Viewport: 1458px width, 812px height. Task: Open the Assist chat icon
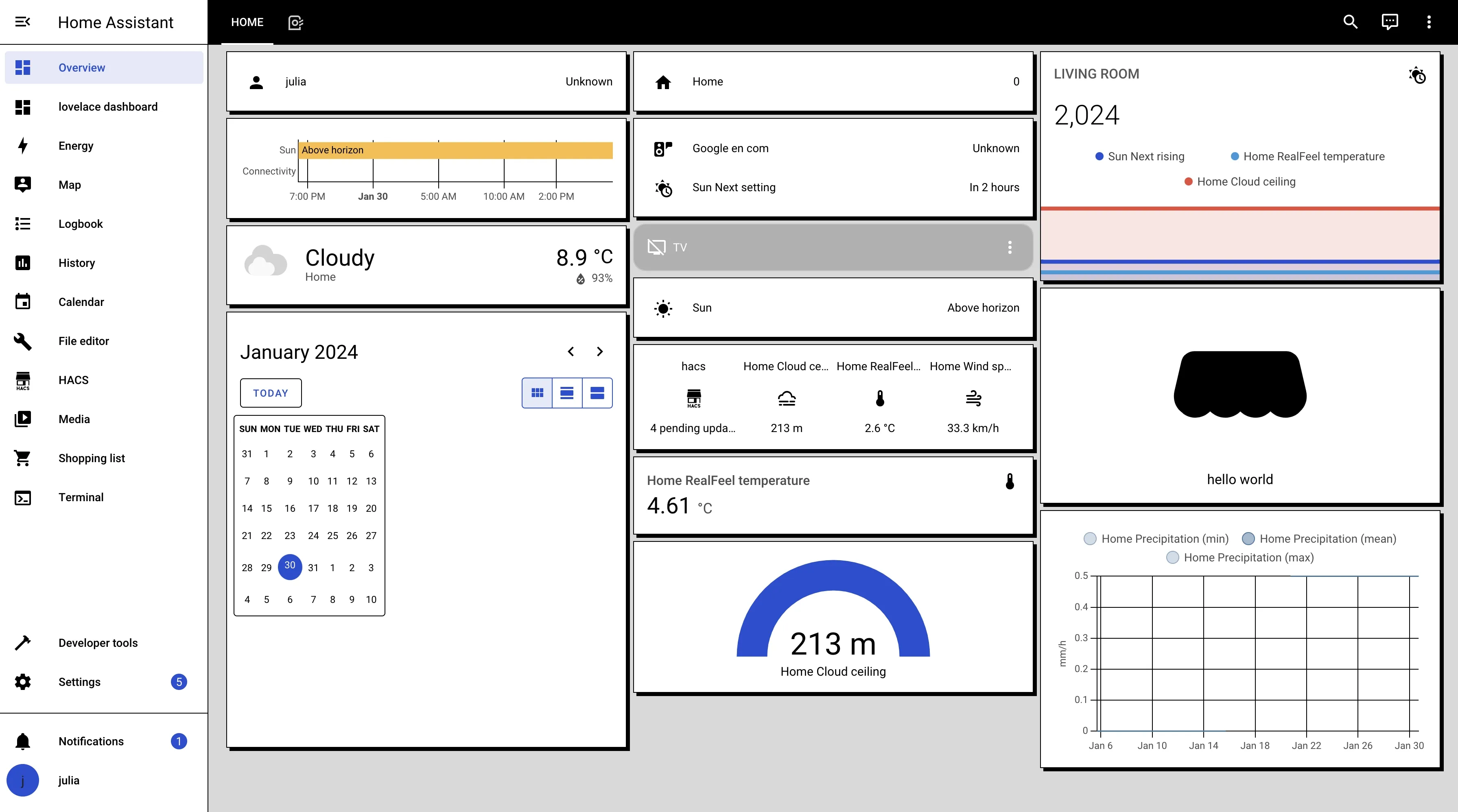coord(1390,22)
